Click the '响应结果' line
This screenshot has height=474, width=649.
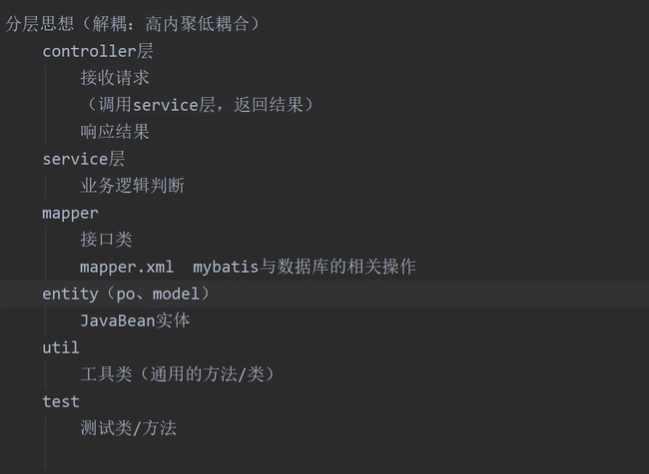pos(115,132)
